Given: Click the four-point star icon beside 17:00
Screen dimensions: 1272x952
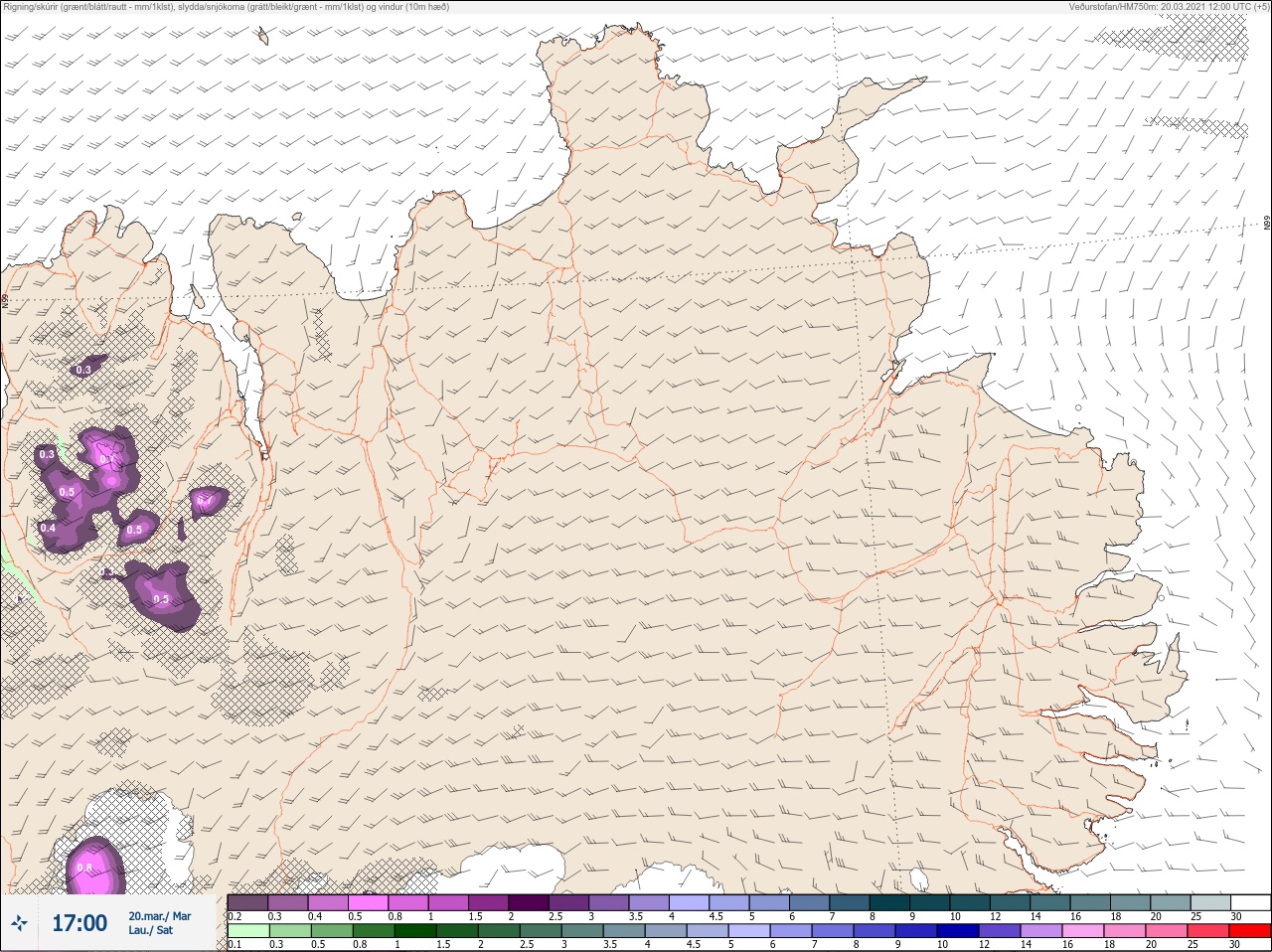Looking at the screenshot, I should click(x=19, y=923).
